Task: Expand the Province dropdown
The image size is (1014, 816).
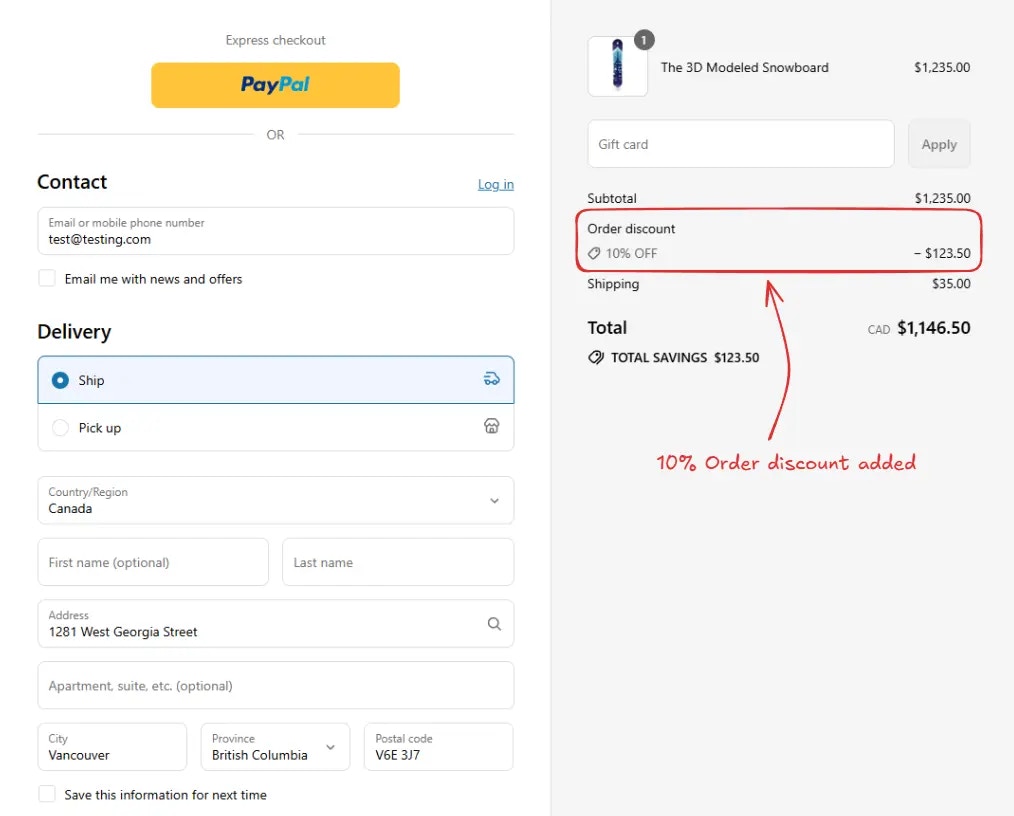Action: 275,747
